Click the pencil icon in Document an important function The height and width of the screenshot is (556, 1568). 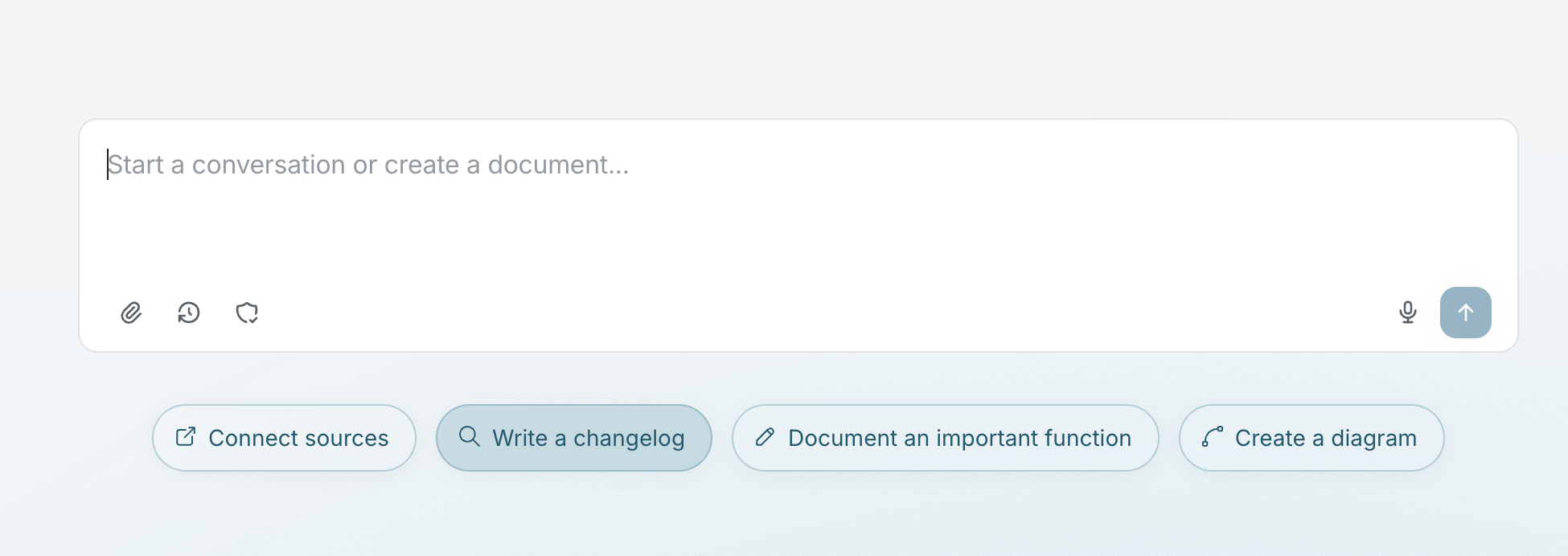(765, 437)
